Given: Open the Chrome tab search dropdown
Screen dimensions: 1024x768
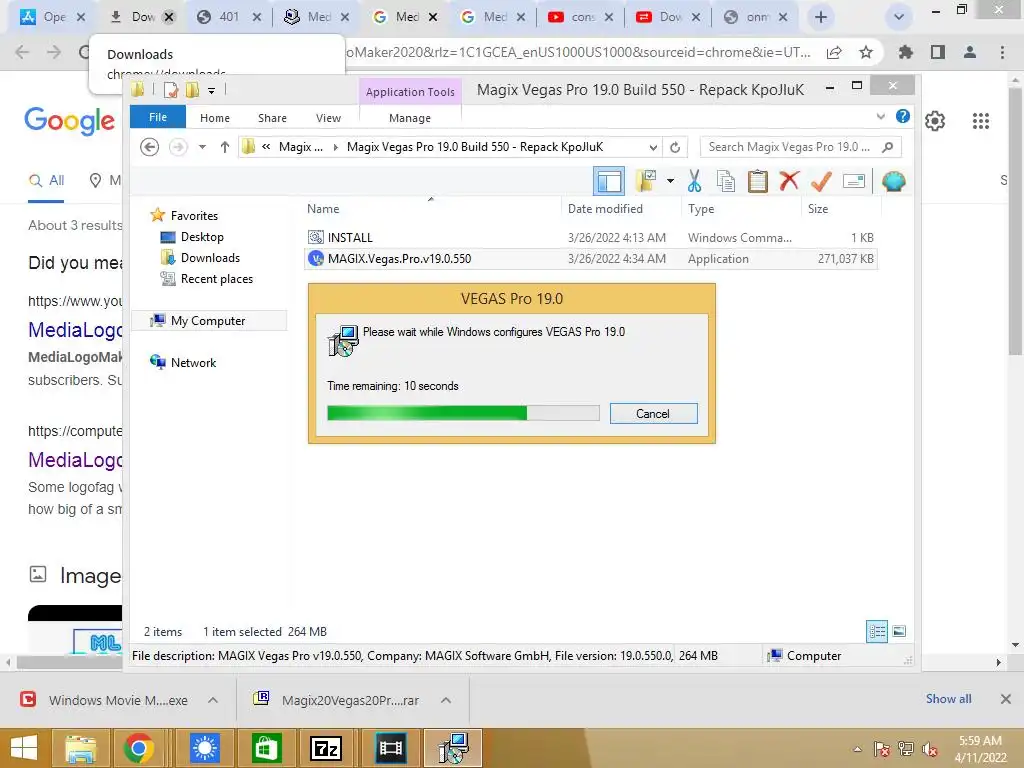Looking at the screenshot, I should pos(899,18).
